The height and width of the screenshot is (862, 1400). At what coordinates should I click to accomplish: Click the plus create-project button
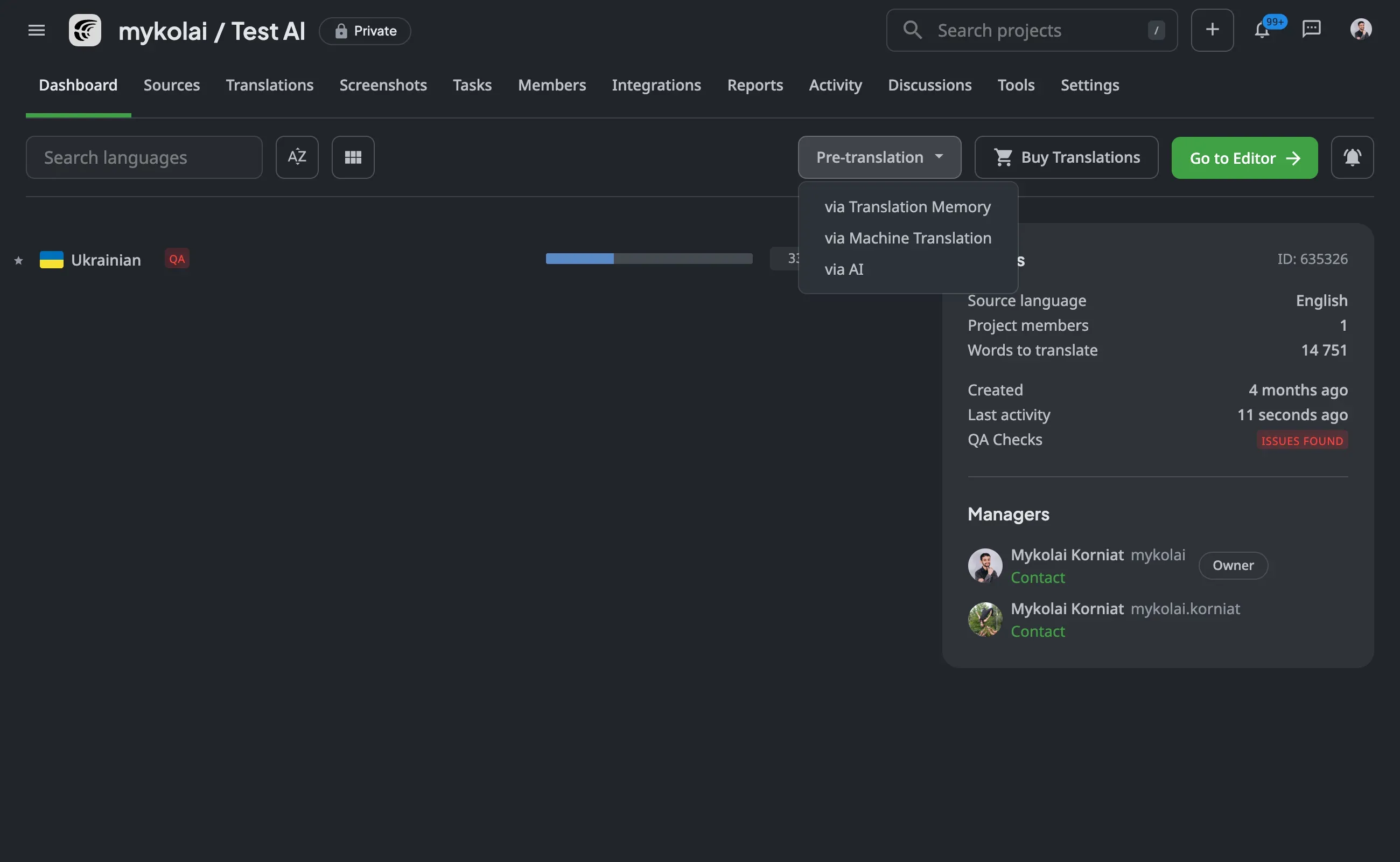1212,30
